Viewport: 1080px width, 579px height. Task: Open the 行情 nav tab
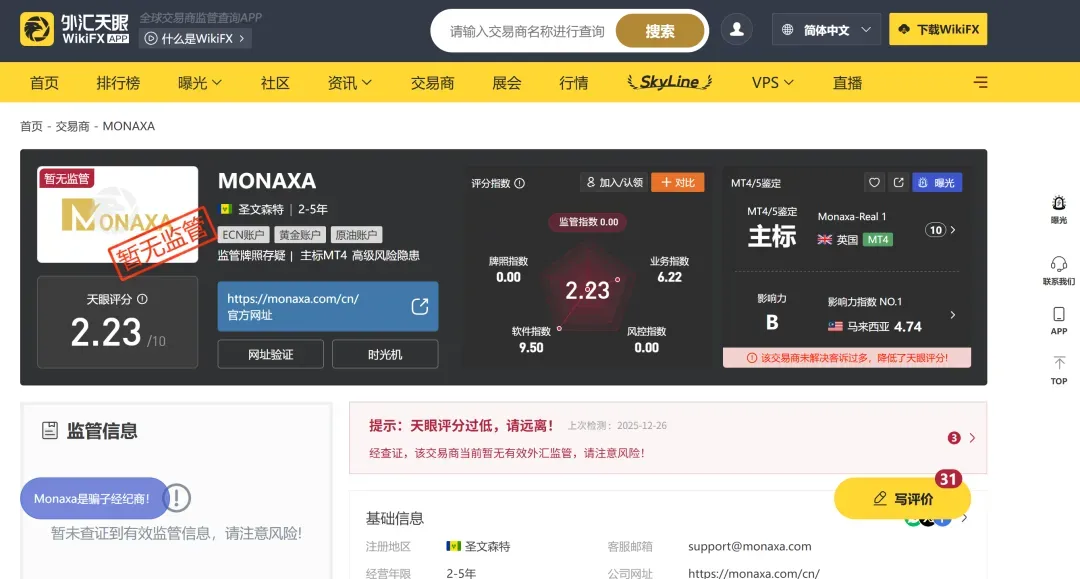point(574,83)
